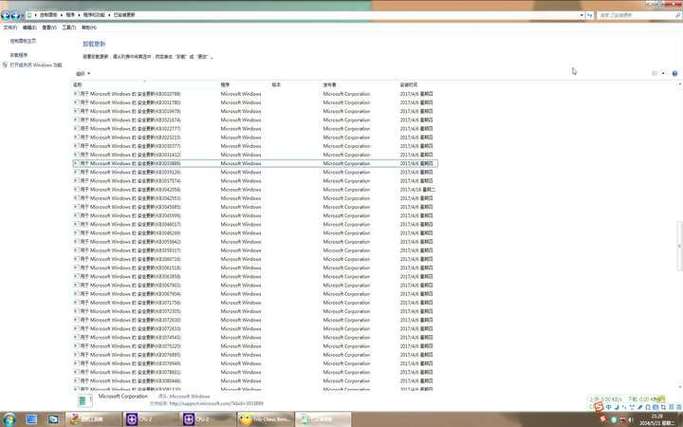Select the security update KB3071756 row
Screen dimensions: 683x427
[x=255, y=302]
